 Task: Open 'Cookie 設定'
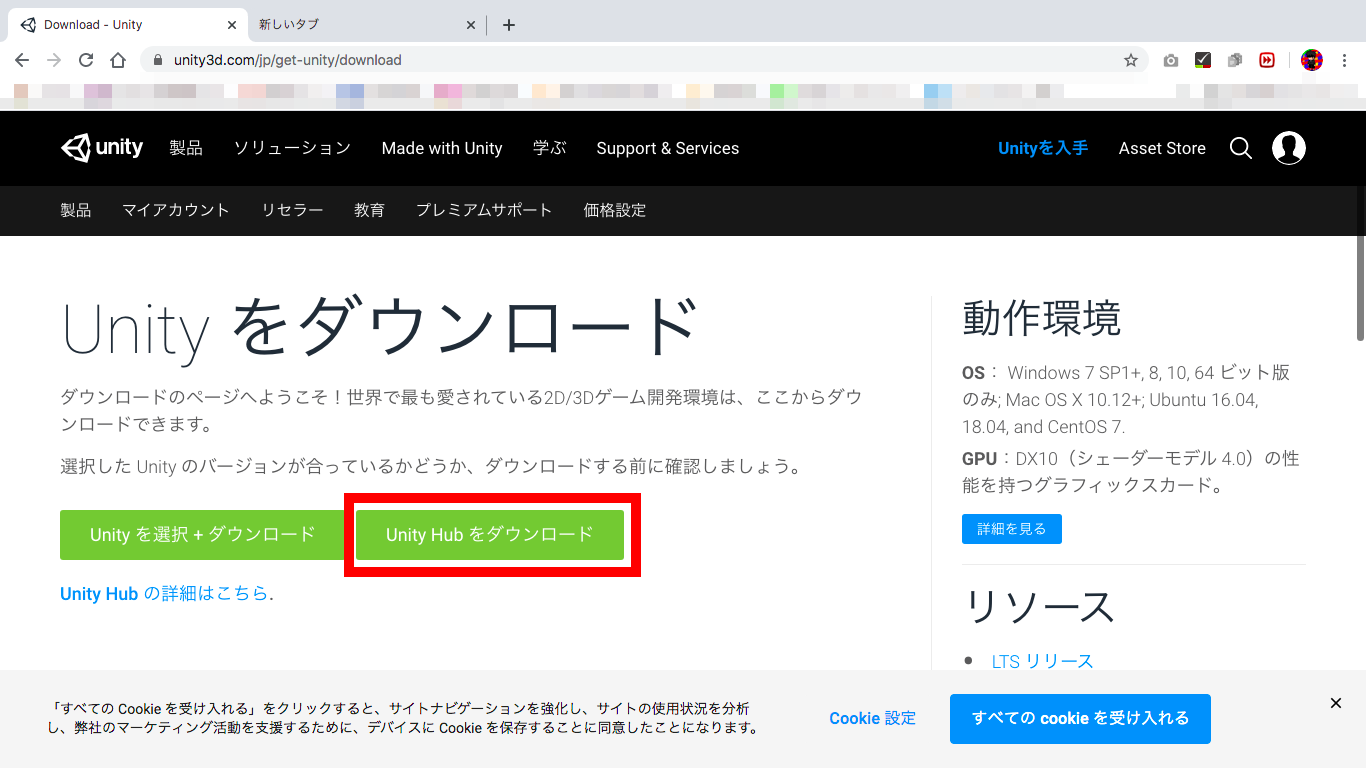[x=872, y=718]
